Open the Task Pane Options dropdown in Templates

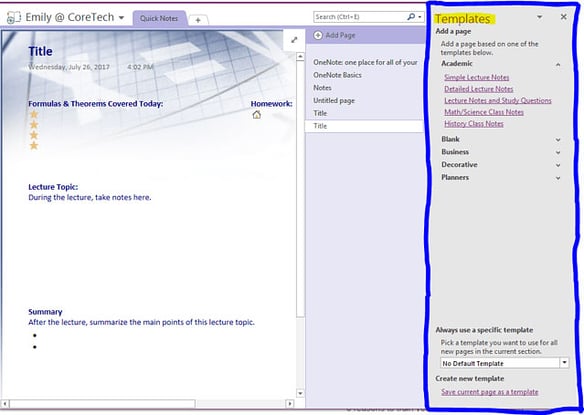pos(539,17)
